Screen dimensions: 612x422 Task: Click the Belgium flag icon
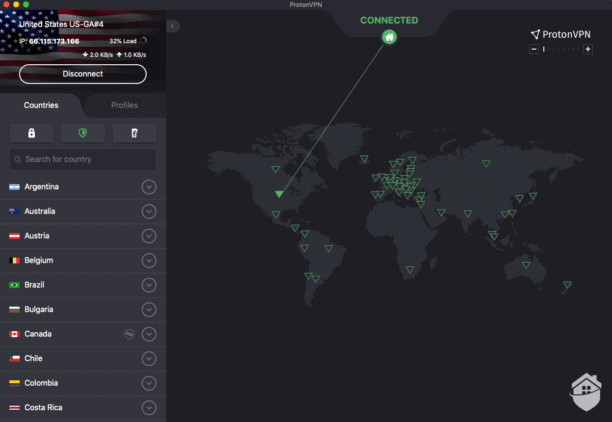(x=14, y=260)
